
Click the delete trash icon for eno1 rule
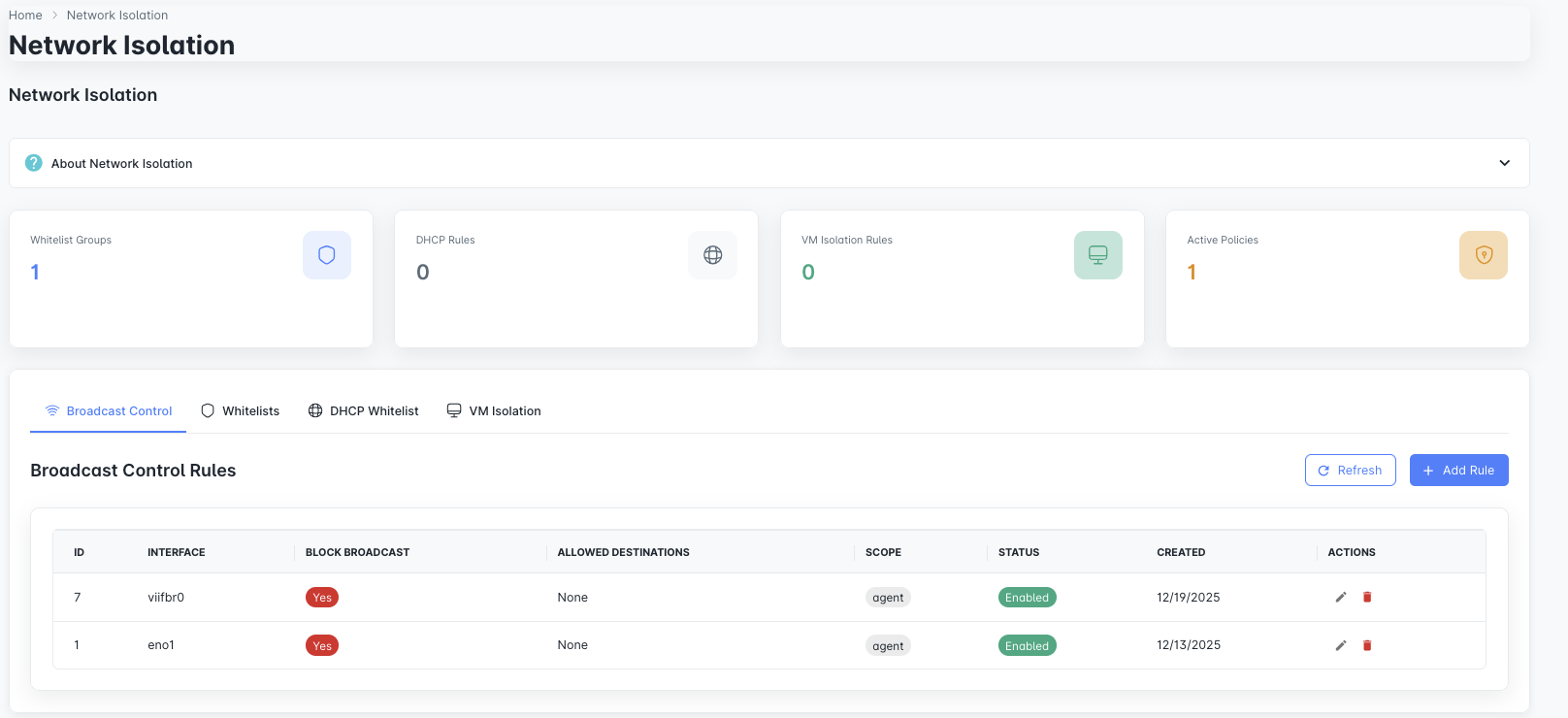point(1367,646)
